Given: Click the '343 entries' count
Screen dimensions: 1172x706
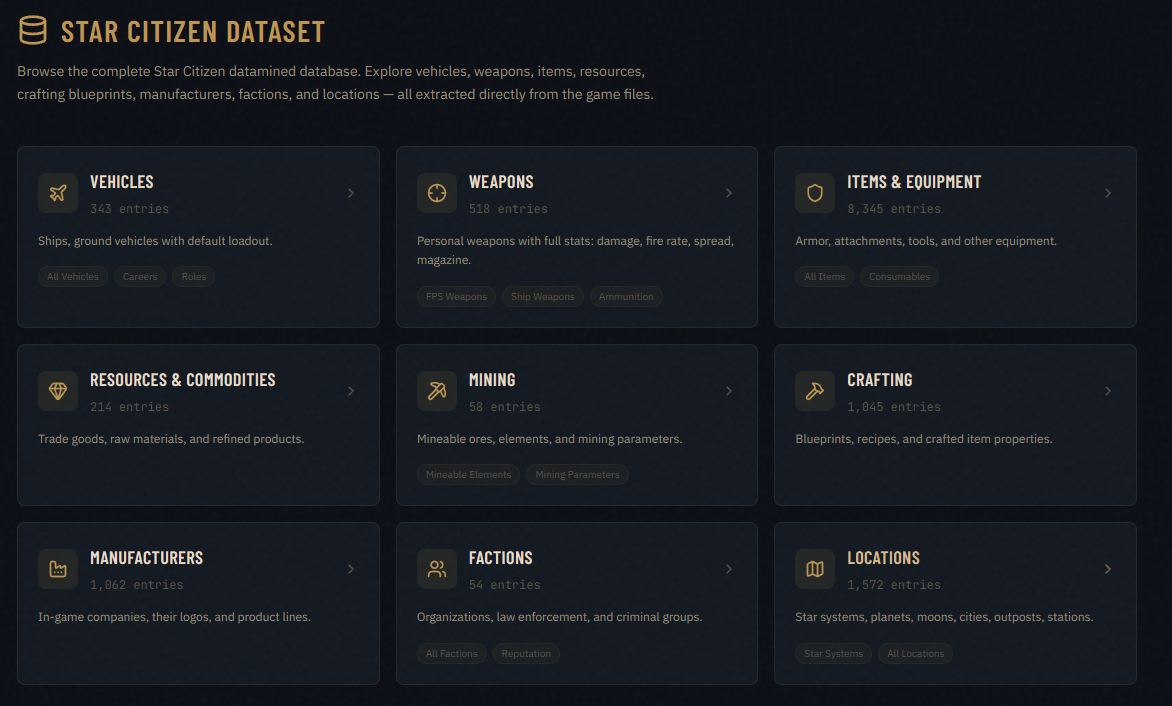Looking at the screenshot, I should [129, 209].
